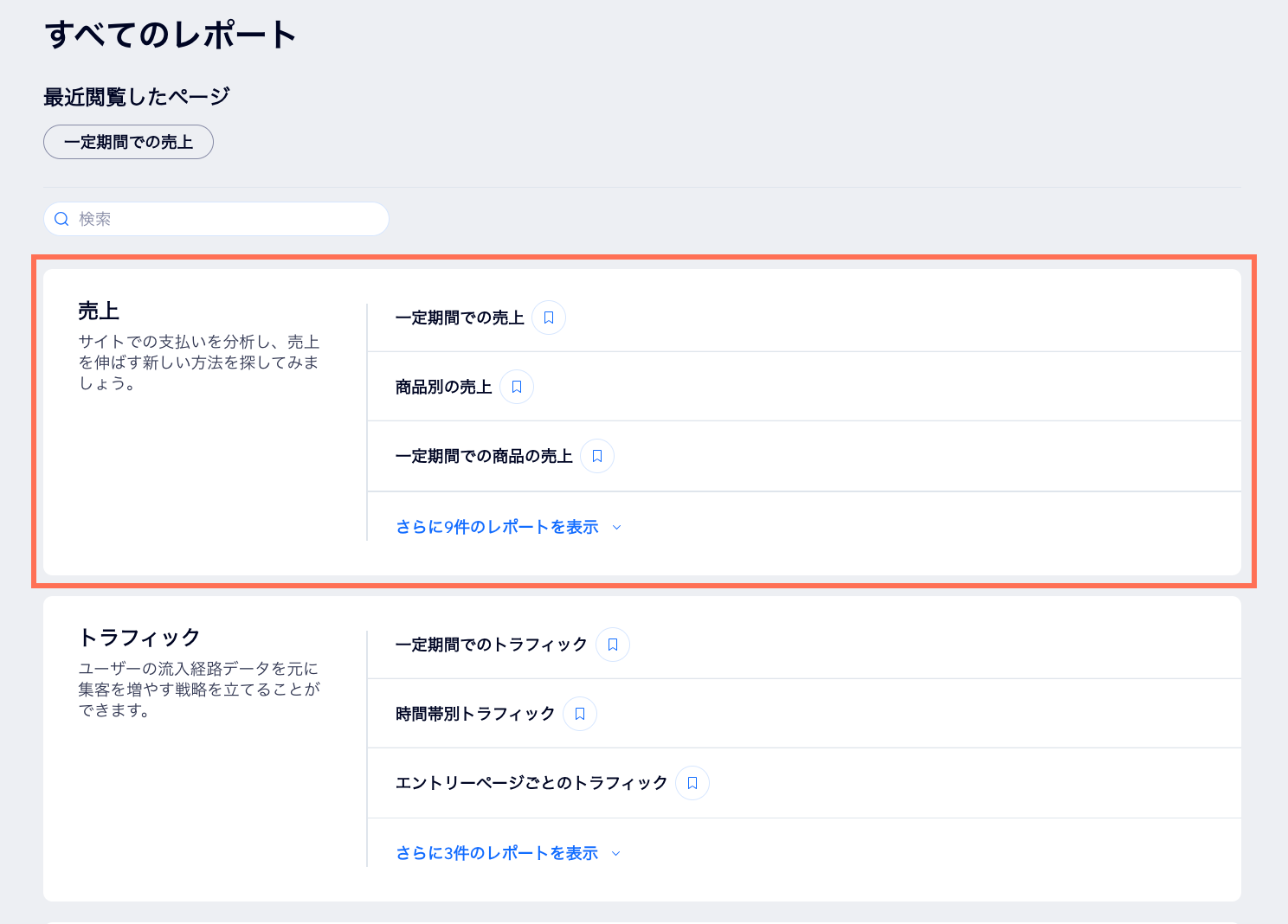1288x924 pixels.
Task: Toggle bookmark on エントリーページごとのトラフィック report
Action: (692, 782)
